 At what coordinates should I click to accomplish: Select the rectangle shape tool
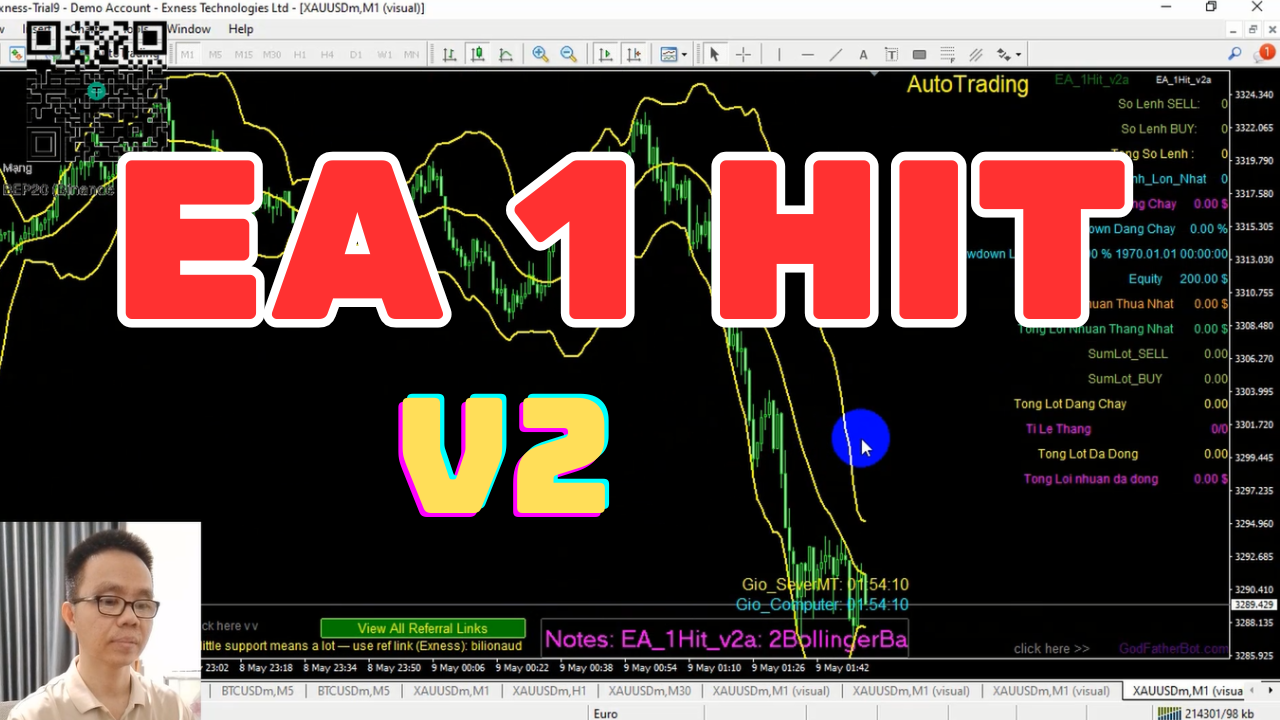coord(920,54)
